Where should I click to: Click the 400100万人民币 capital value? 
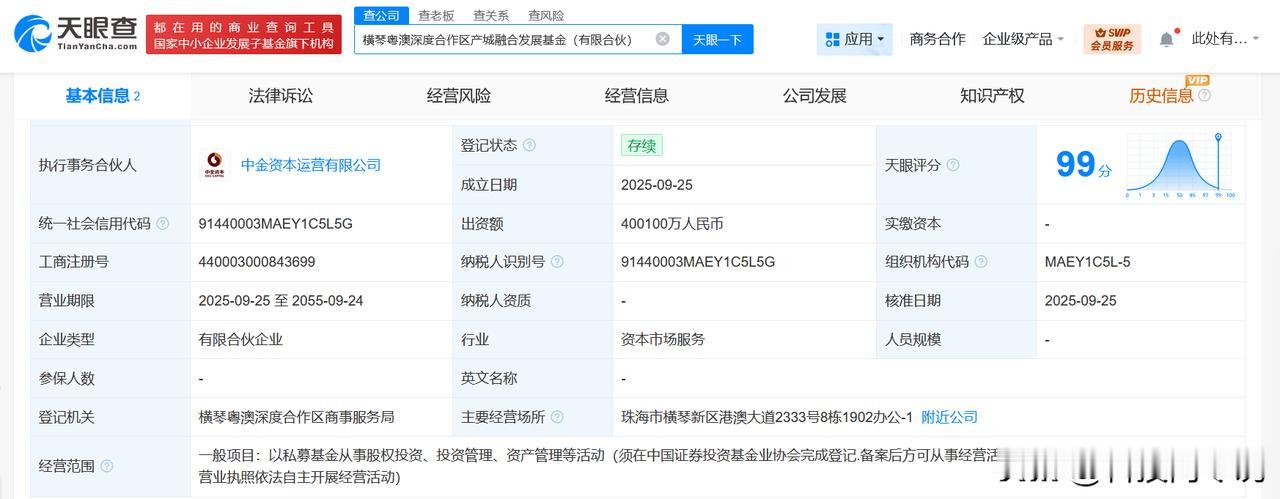click(x=672, y=223)
